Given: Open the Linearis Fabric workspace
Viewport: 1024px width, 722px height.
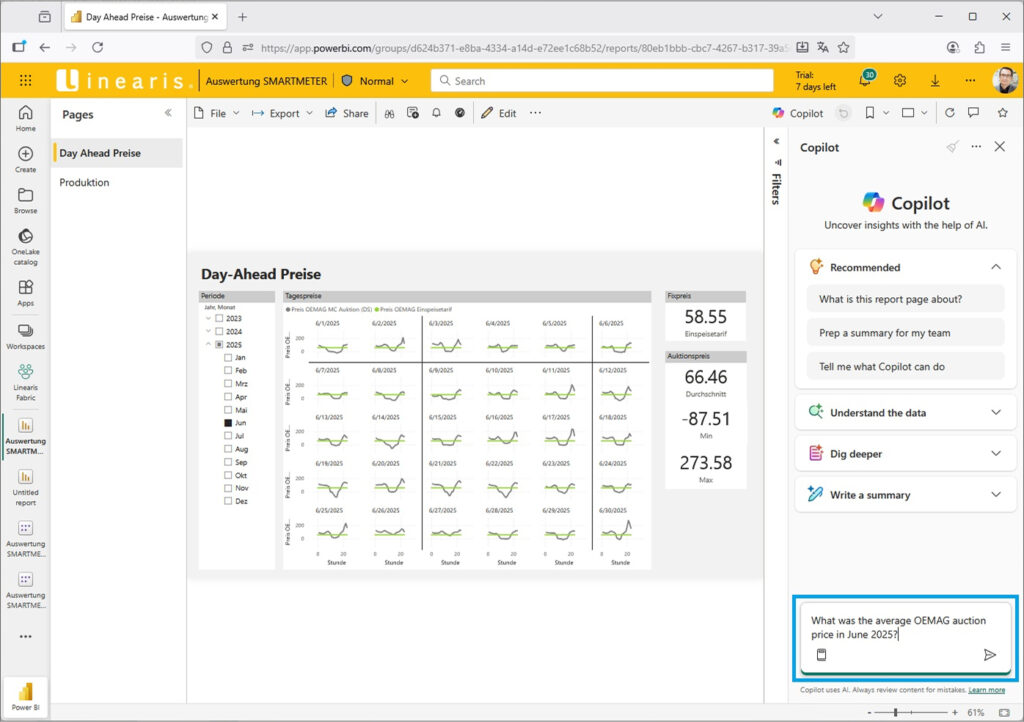Looking at the screenshot, I should tap(25, 382).
